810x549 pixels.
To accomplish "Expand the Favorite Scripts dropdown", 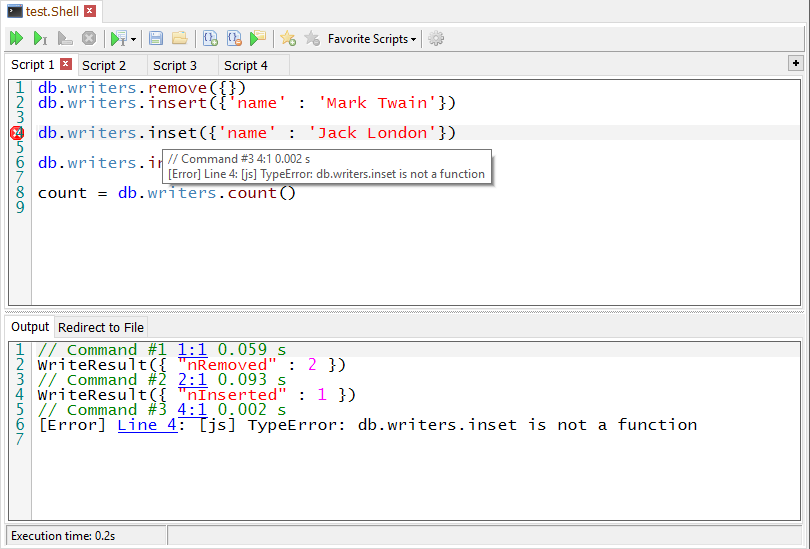I will pyautogui.click(x=372, y=39).
